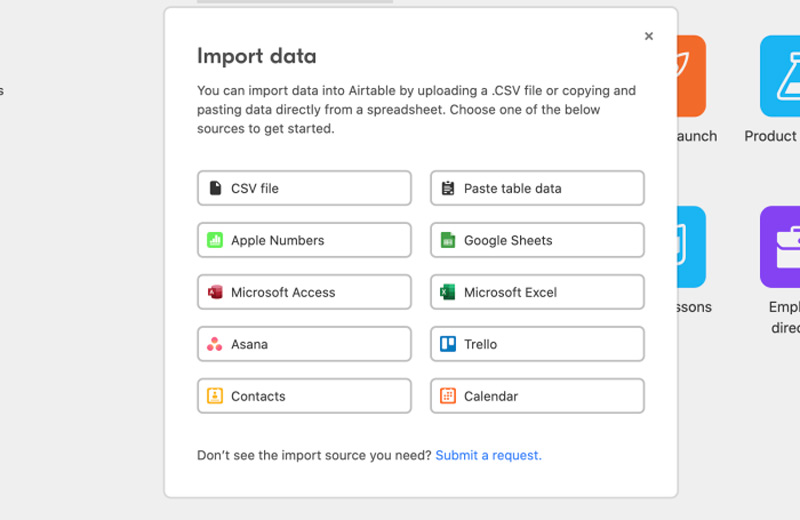Click the Microsoft Excel icon
Screen dimensions: 800x520
coord(448,292)
